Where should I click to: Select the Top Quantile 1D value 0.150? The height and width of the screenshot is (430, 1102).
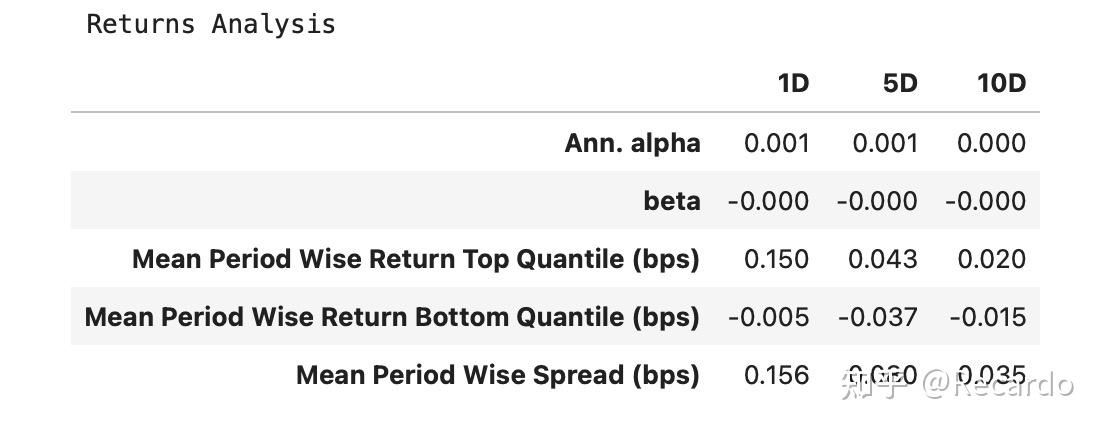pos(776,259)
